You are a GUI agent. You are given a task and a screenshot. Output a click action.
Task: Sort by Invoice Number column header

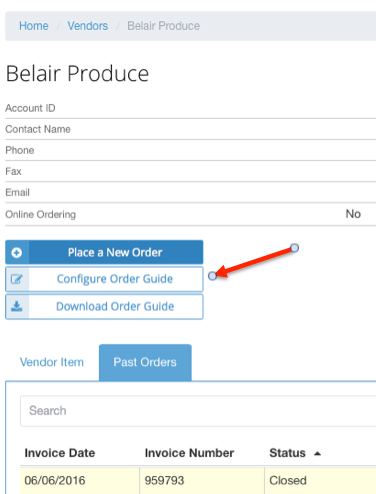tap(189, 453)
